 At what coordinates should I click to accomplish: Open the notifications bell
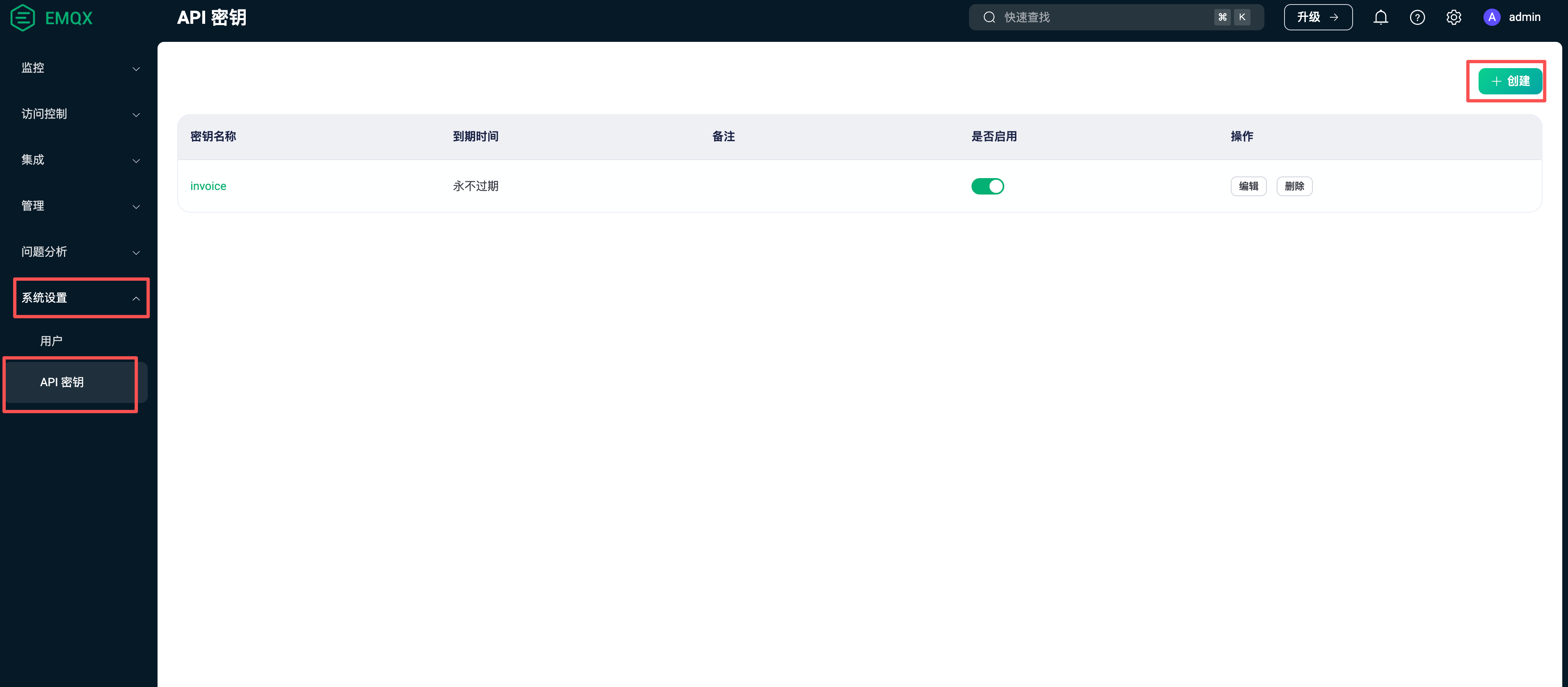[1381, 18]
